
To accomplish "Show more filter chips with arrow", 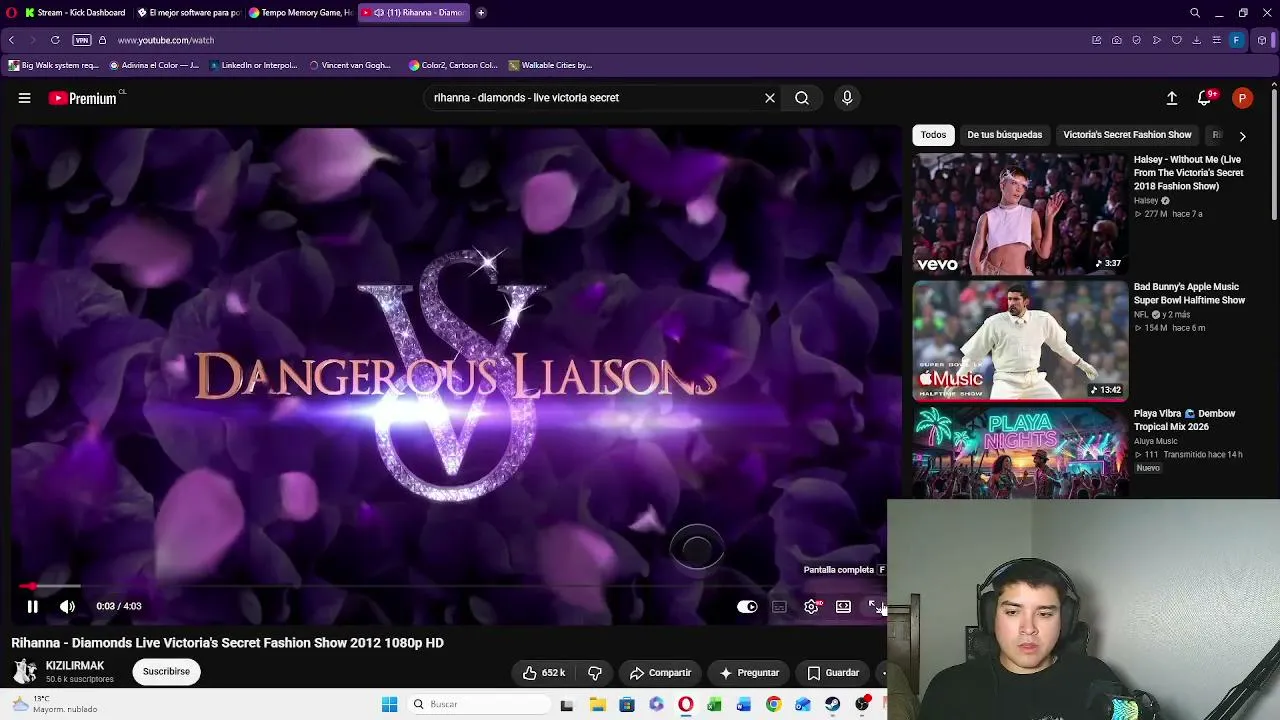I will 1242,136.
